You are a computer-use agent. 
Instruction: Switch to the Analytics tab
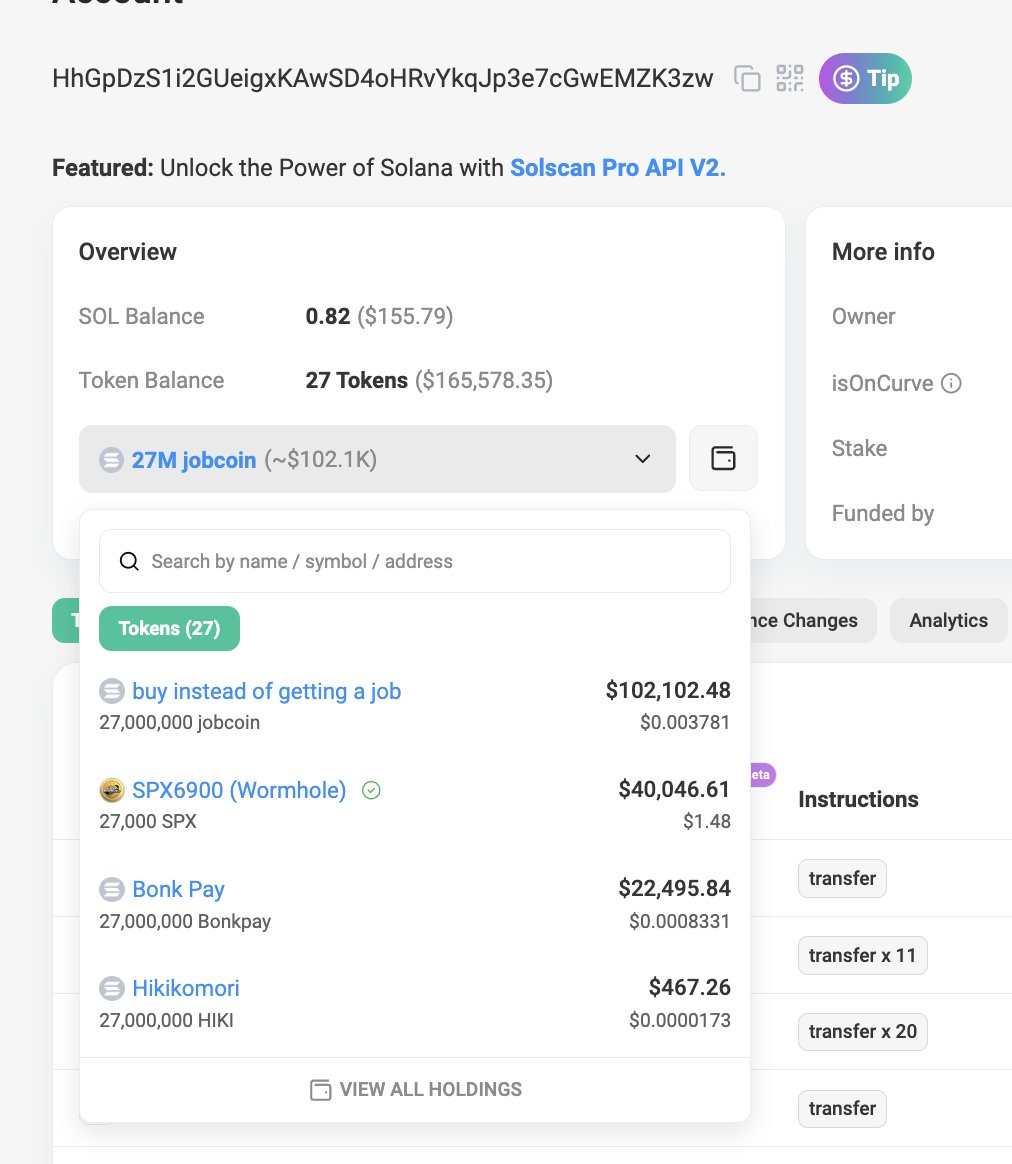[x=948, y=621]
